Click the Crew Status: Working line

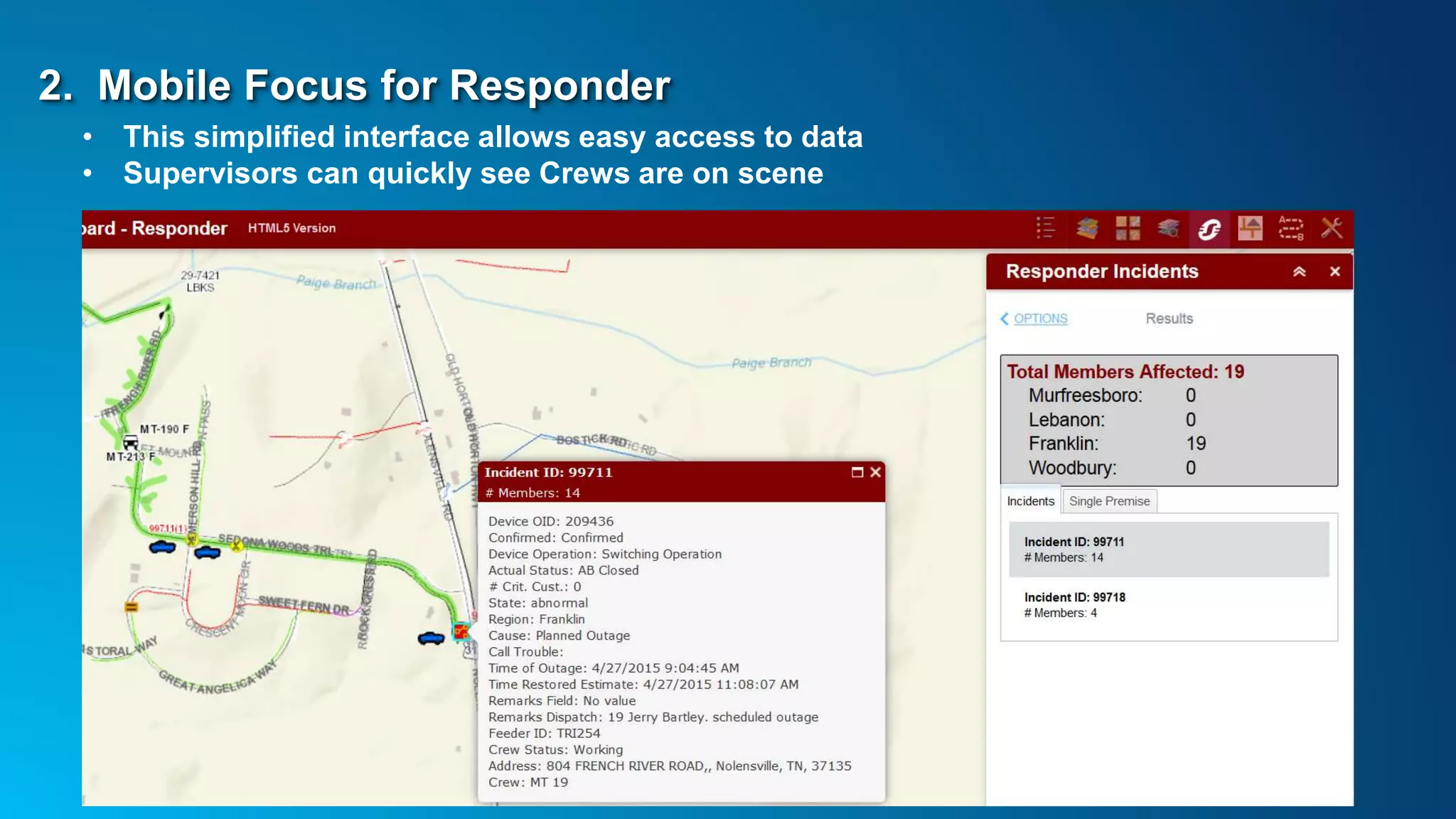555,749
